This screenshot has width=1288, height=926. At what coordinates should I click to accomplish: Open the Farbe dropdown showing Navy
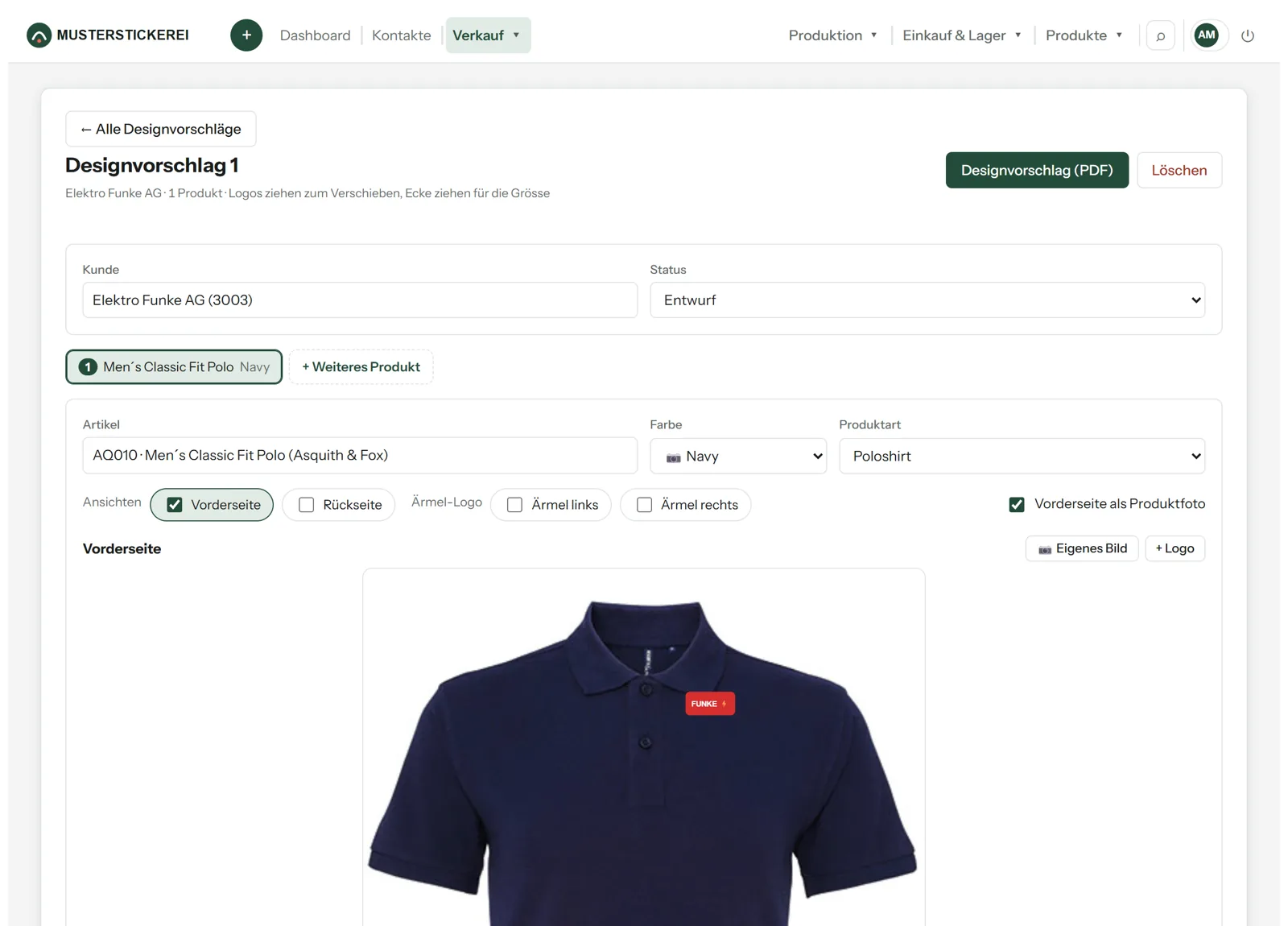tap(738, 456)
